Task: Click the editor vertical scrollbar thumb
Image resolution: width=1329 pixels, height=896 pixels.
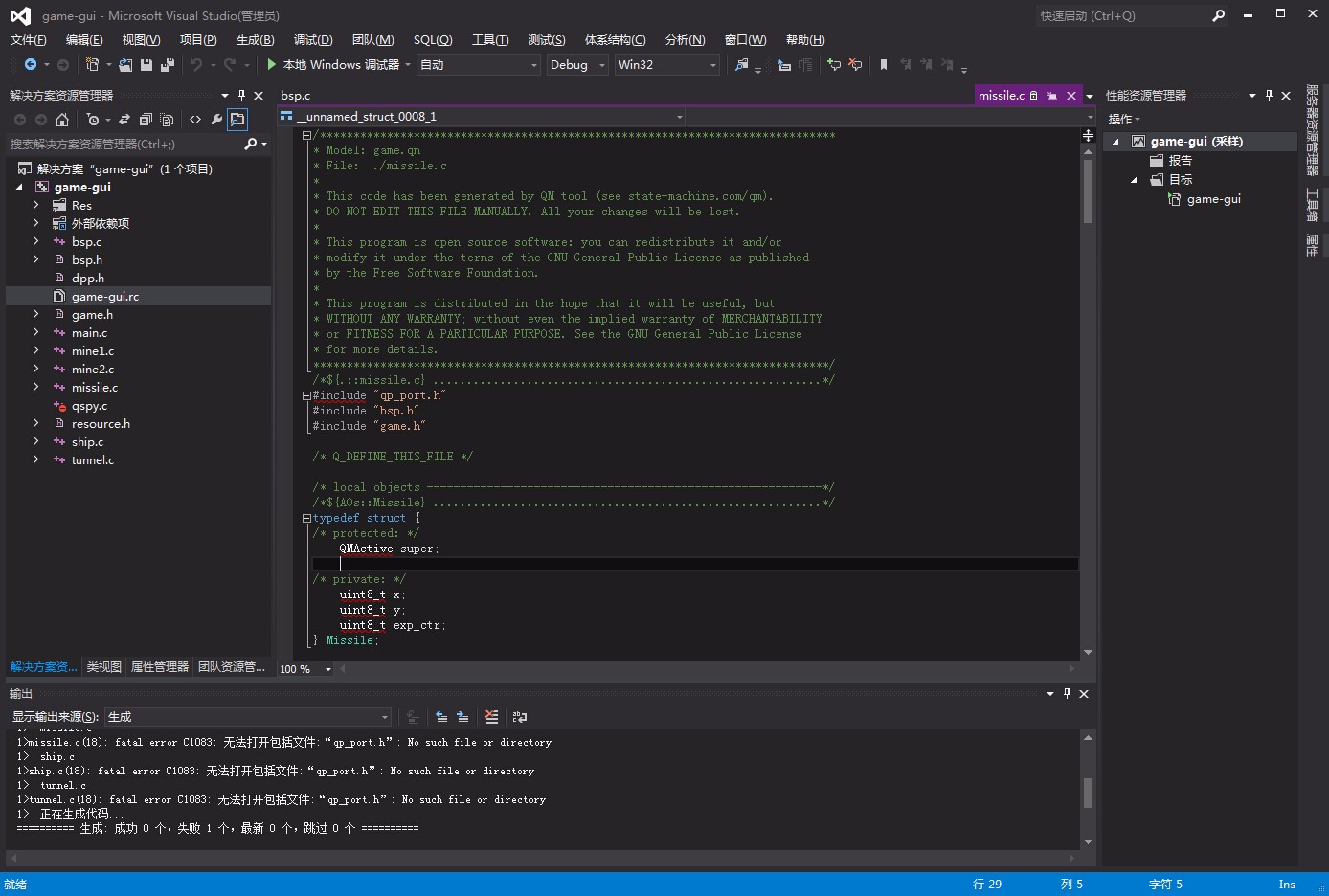Action: [x=1088, y=191]
